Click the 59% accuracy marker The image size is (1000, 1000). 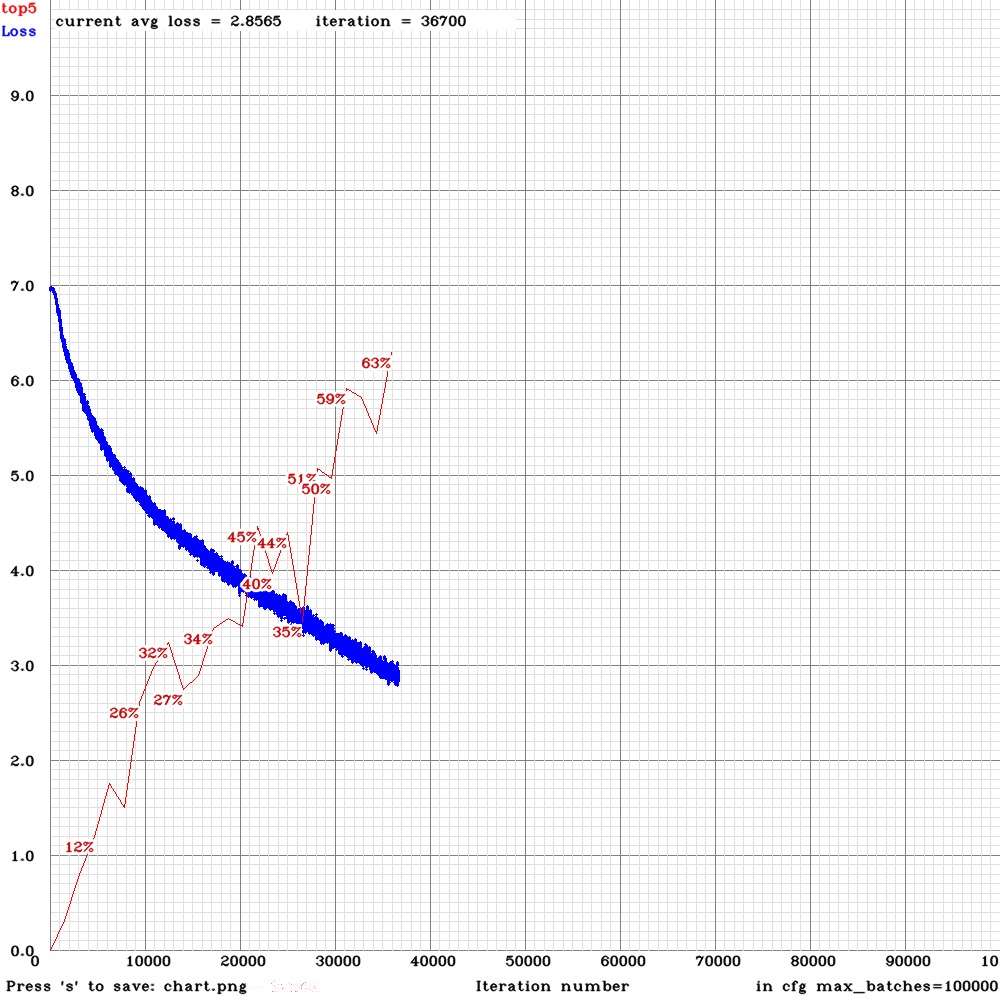[330, 399]
